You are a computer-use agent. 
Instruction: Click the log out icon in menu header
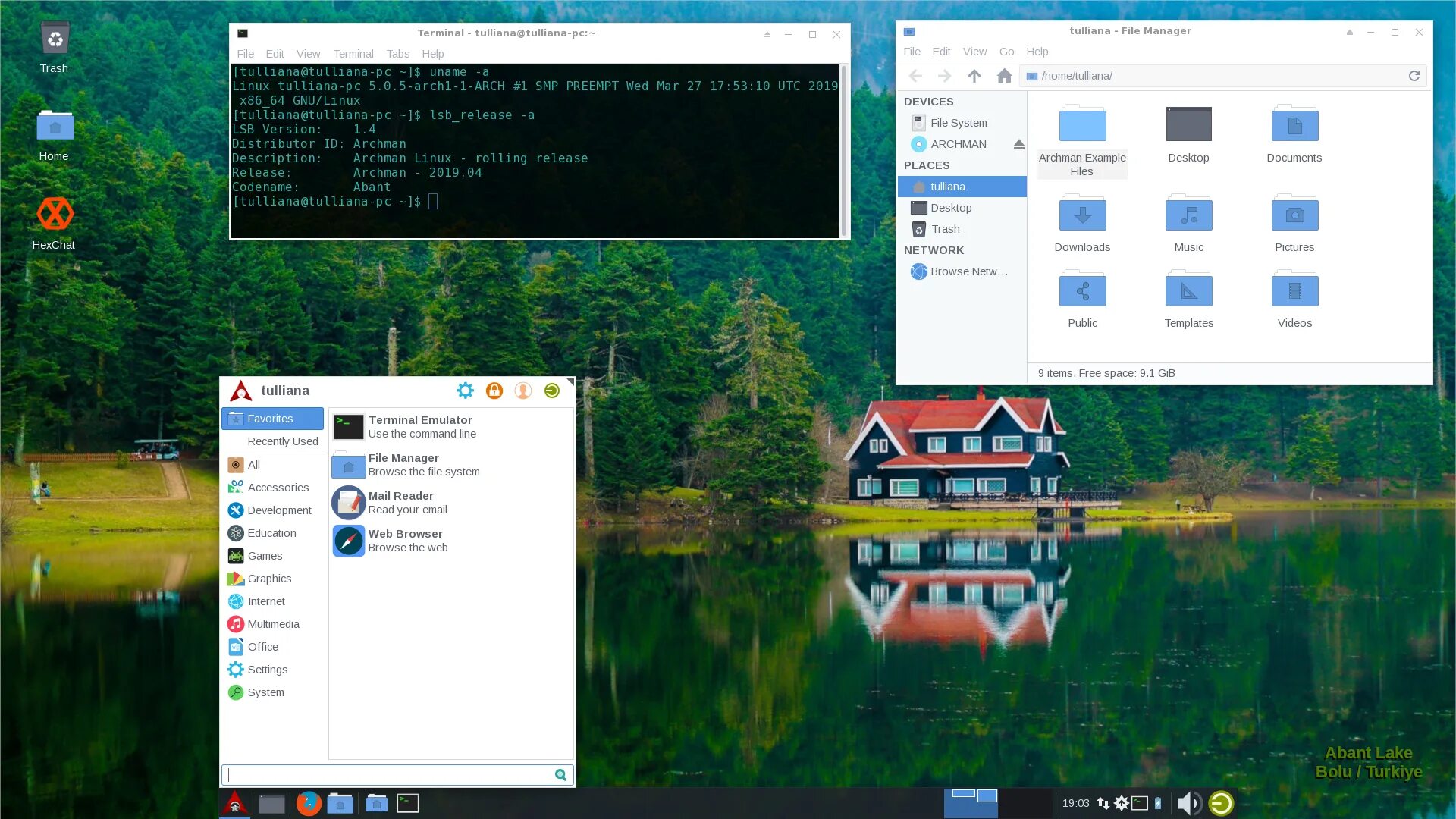552,391
